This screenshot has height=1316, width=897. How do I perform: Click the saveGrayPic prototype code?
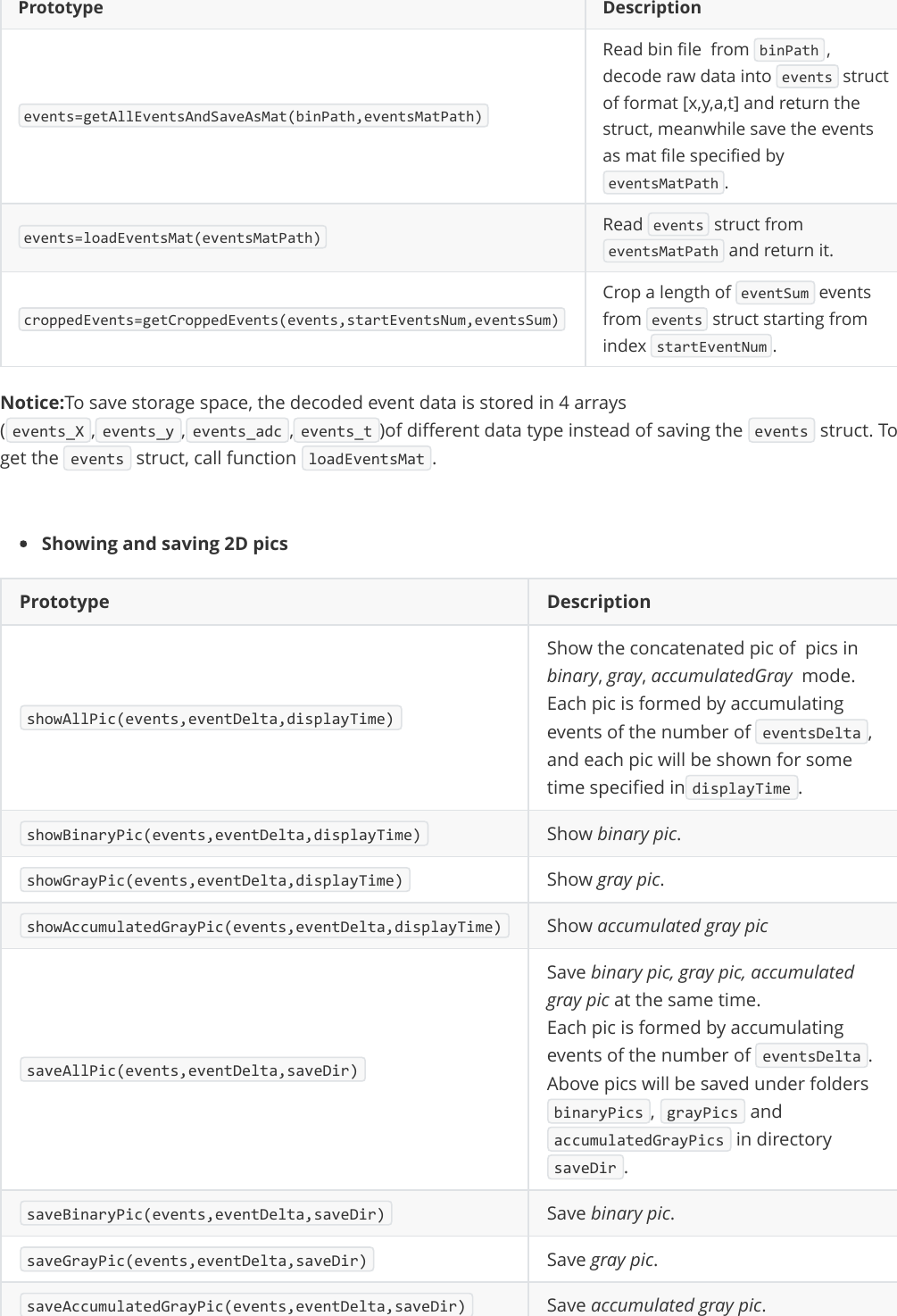(x=196, y=1261)
